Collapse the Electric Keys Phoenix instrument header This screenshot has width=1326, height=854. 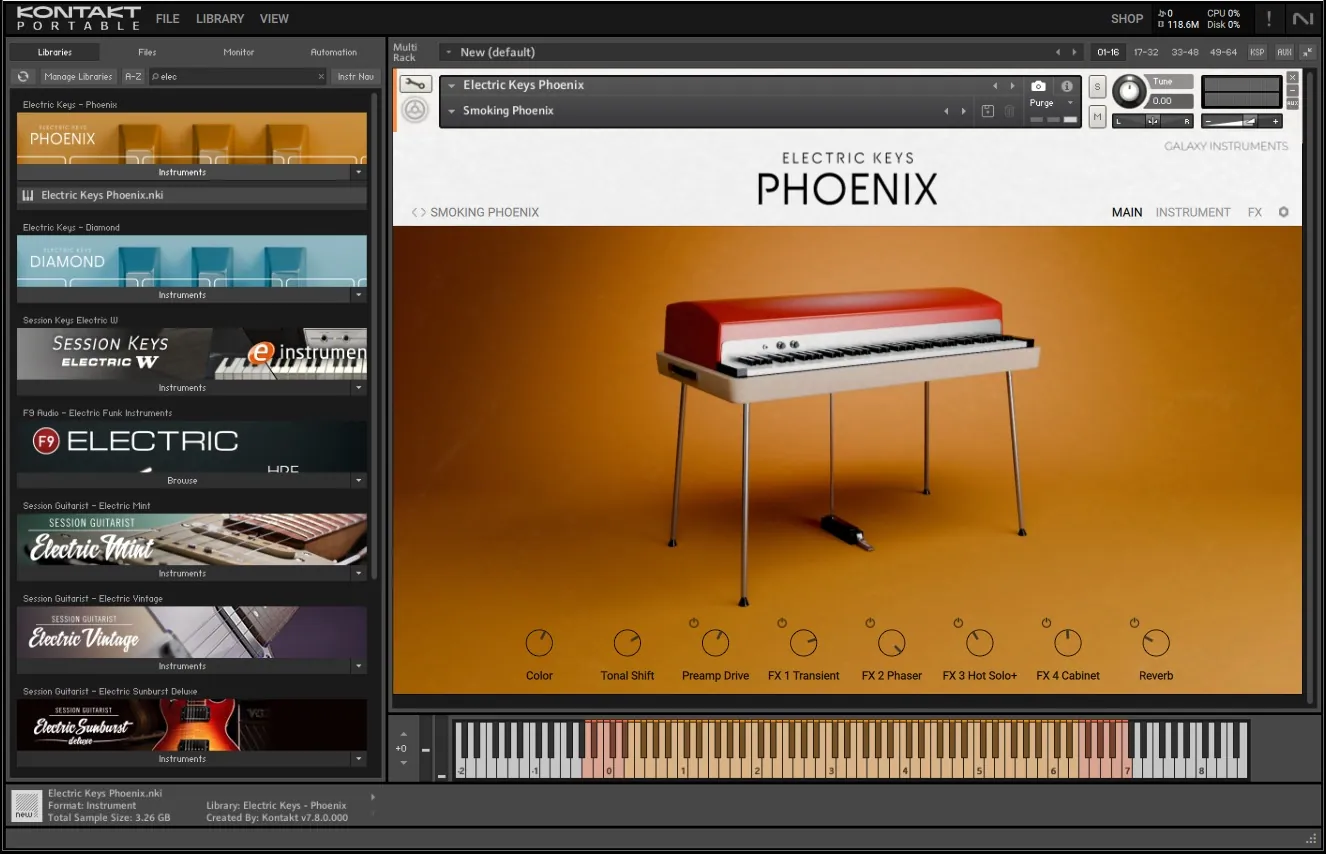(452, 85)
